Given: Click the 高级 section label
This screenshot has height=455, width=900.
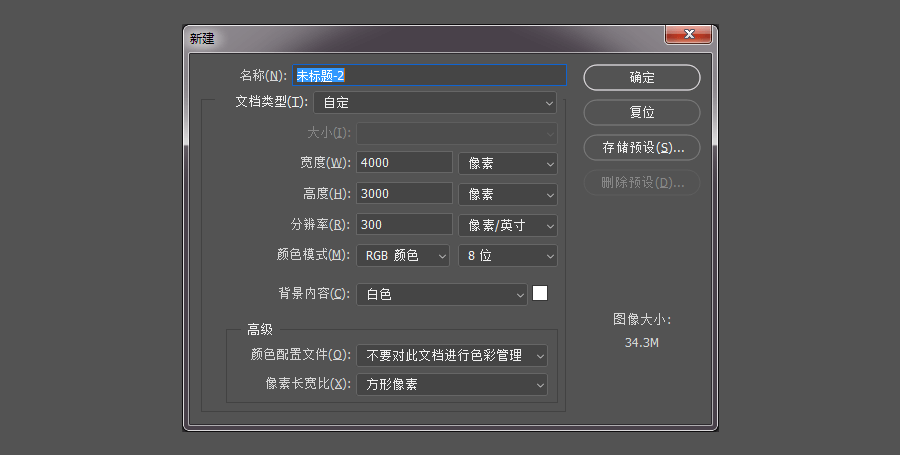Looking at the screenshot, I should pos(259,329).
